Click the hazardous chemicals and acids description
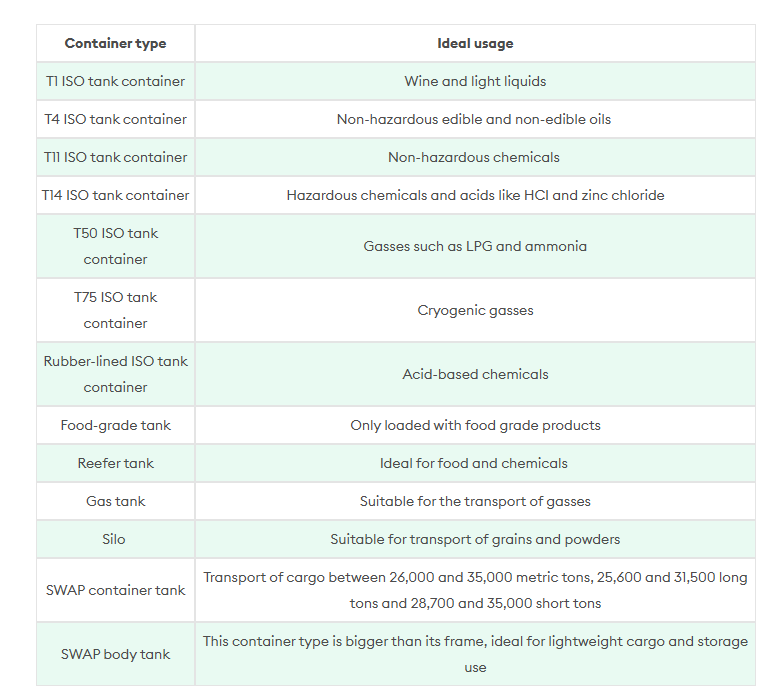Screen dimensions: 764x698 (x=475, y=195)
